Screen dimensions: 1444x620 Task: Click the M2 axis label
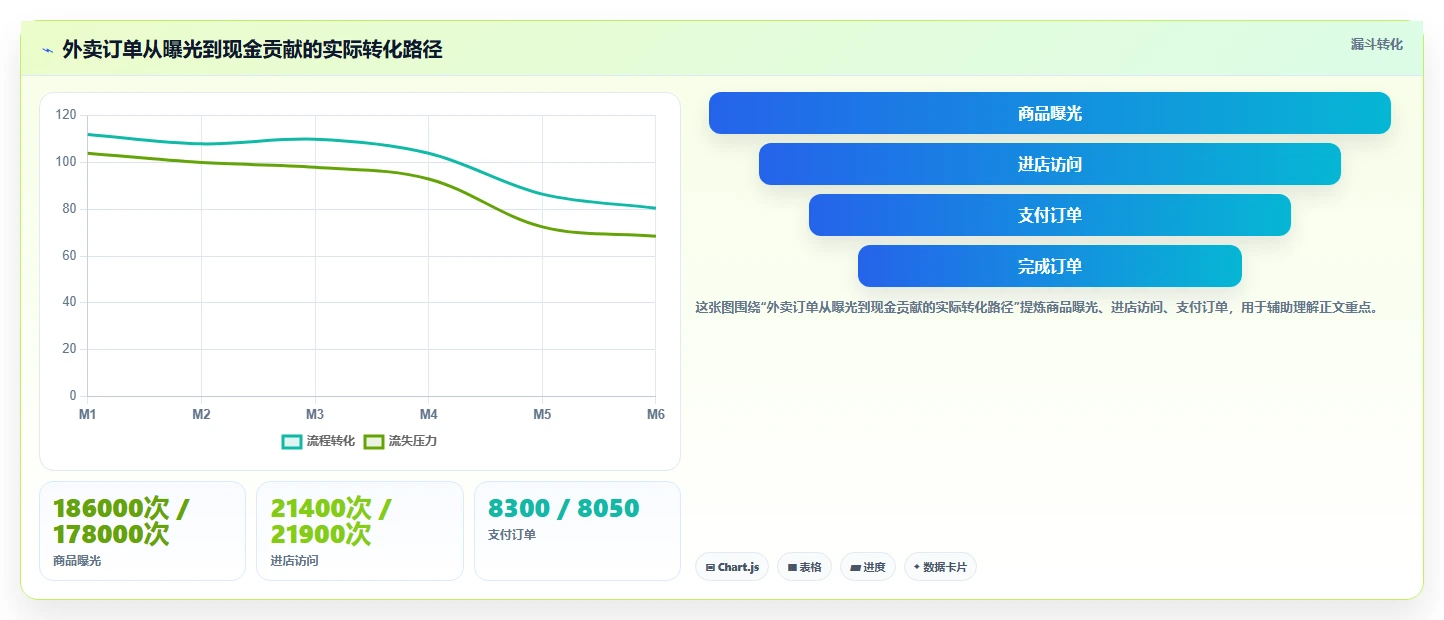[x=201, y=414]
